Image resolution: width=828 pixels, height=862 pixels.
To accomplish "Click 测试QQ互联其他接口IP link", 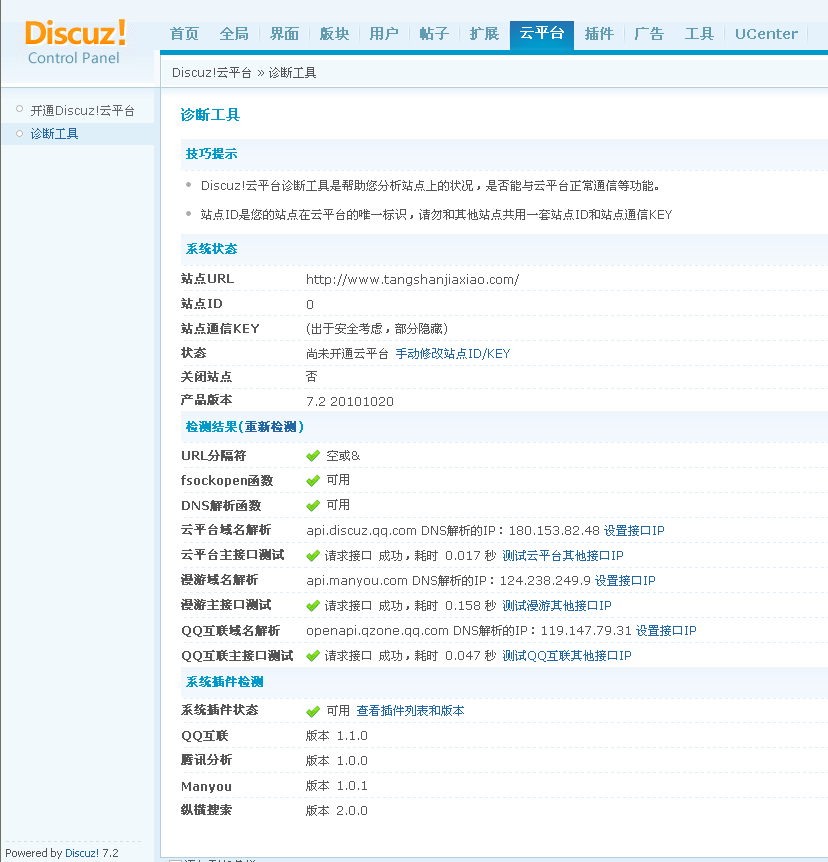I will 567,656.
